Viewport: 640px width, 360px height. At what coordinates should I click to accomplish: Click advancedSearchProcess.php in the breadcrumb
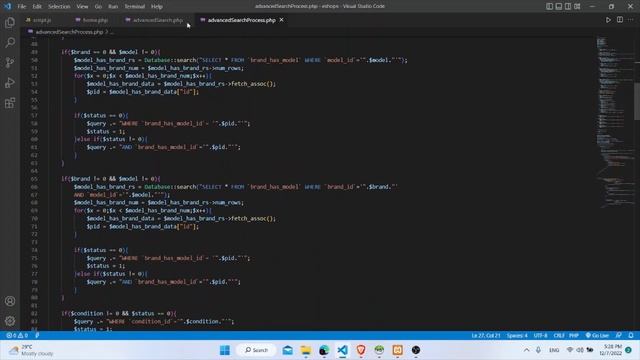[69, 32]
